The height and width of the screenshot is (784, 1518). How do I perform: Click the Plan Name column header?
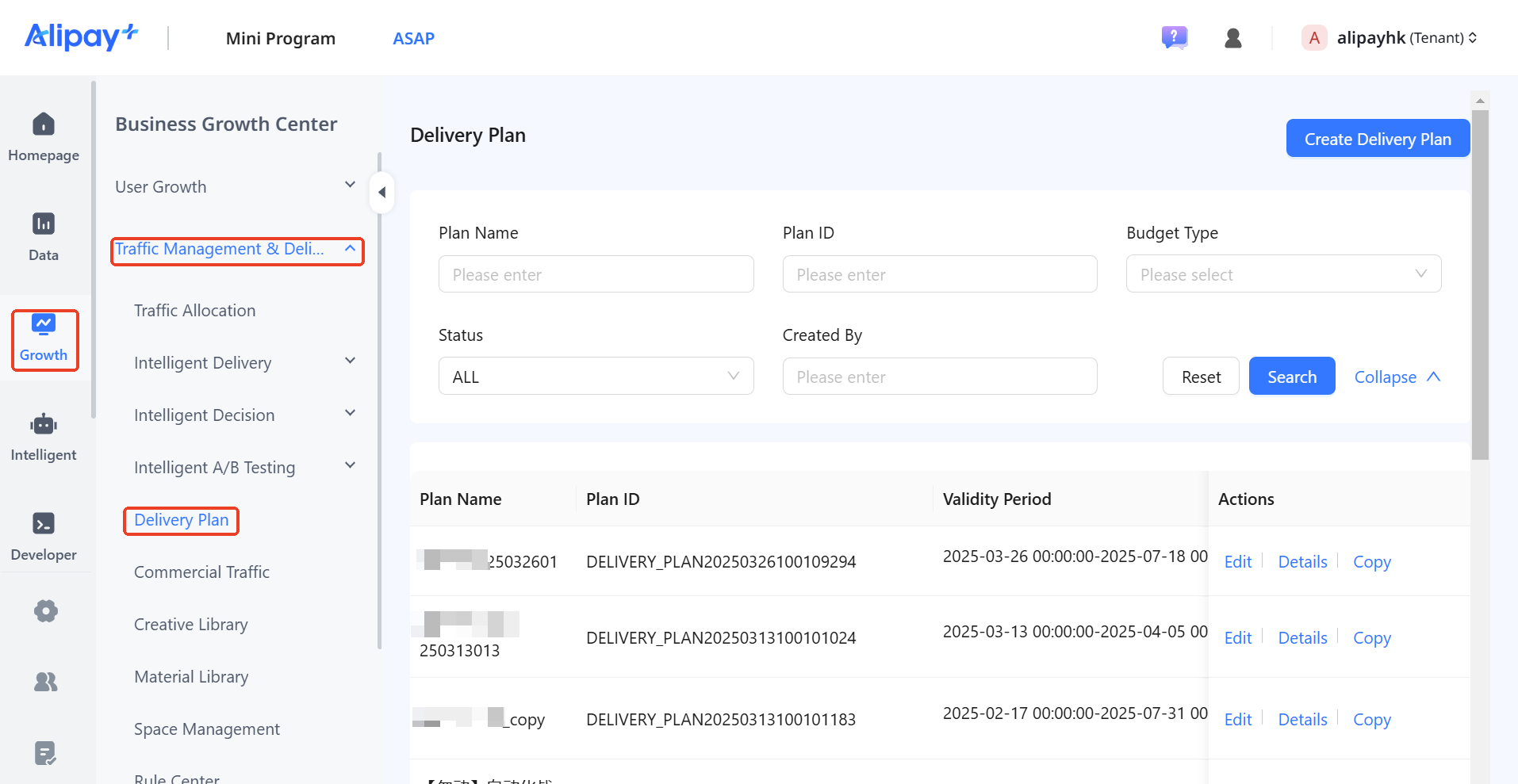pyautogui.click(x=460, y=499)
